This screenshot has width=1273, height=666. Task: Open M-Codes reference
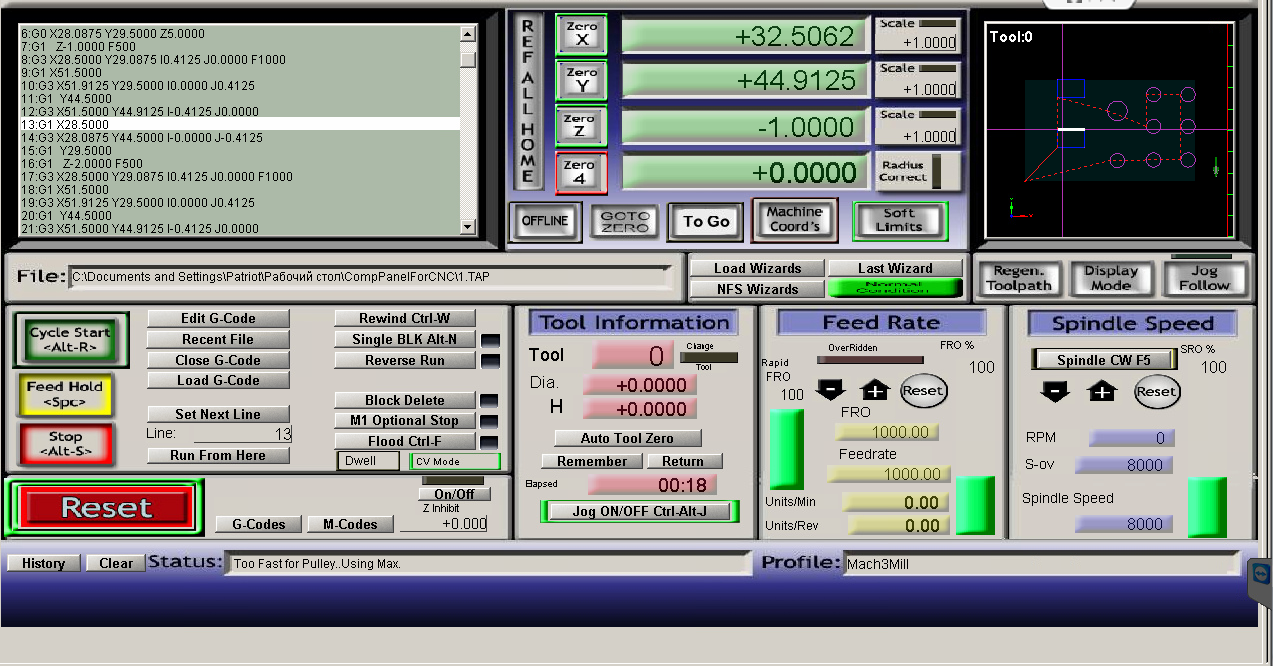[350, 524]
